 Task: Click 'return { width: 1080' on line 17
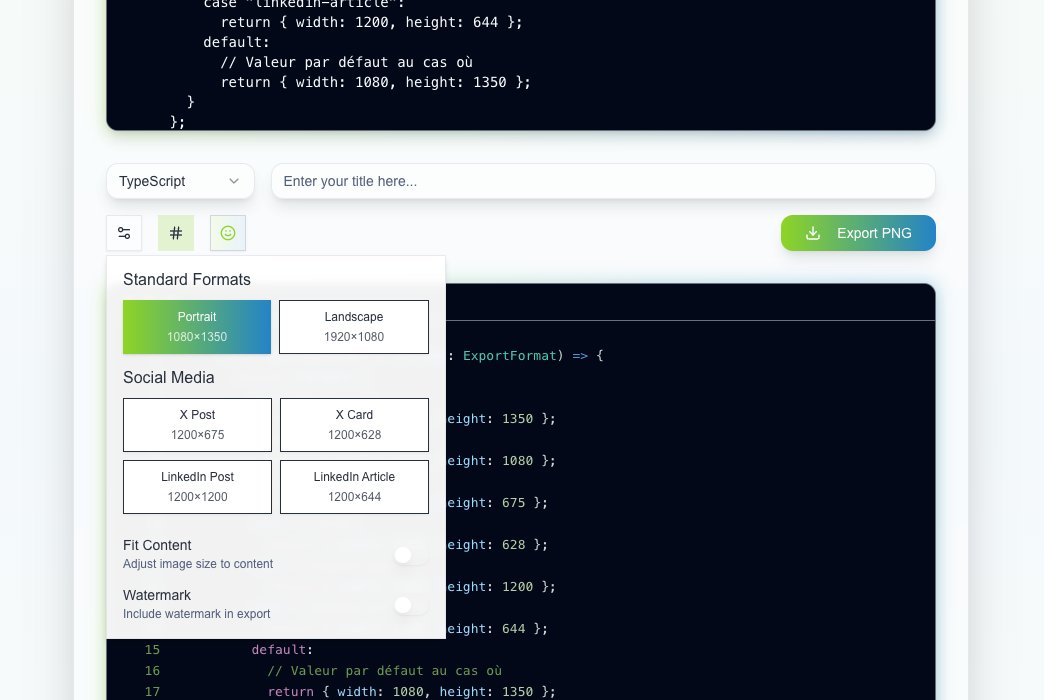pos(346,692)
